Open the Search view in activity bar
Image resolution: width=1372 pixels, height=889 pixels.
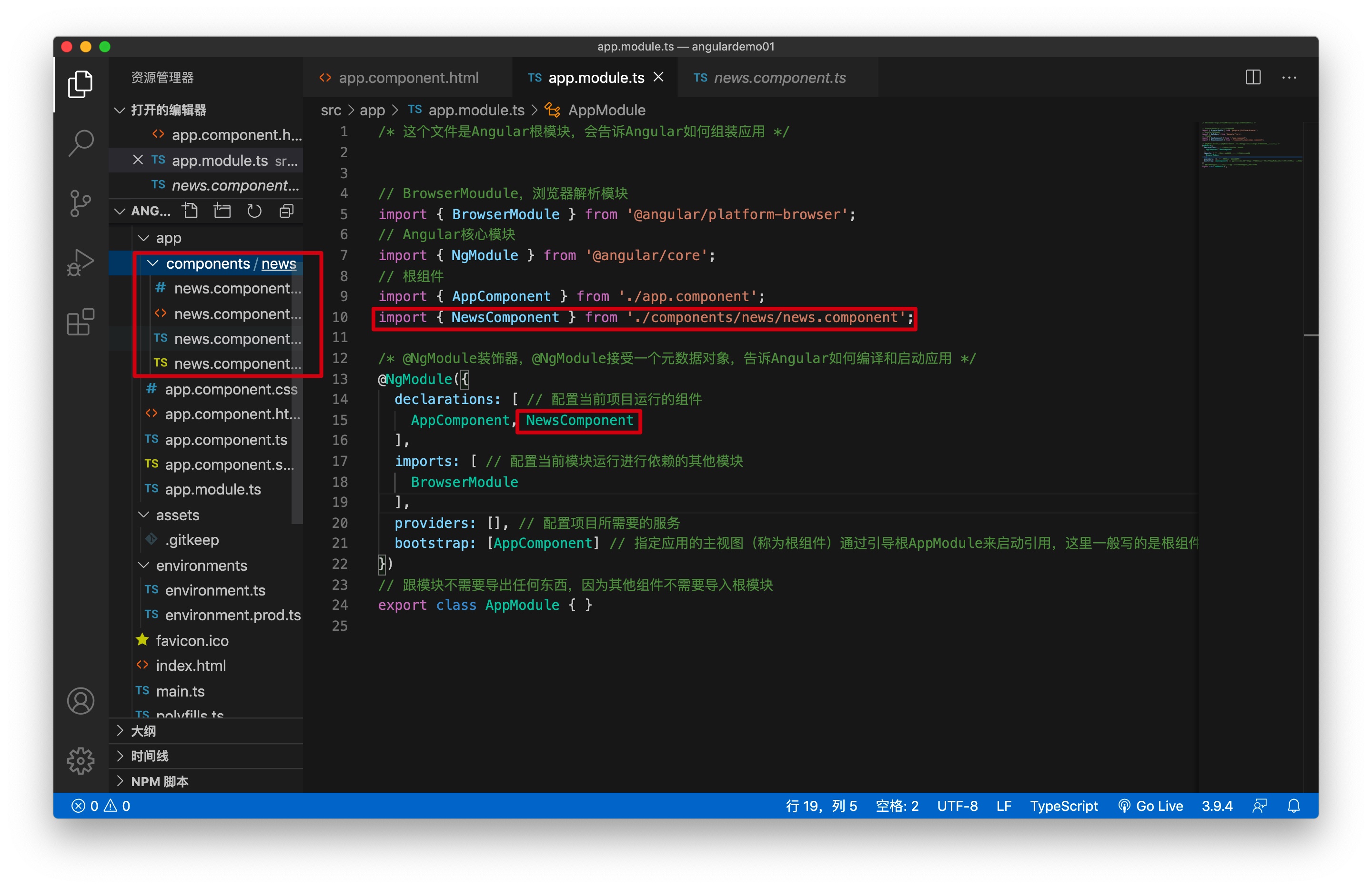click(x=81, y=142)
